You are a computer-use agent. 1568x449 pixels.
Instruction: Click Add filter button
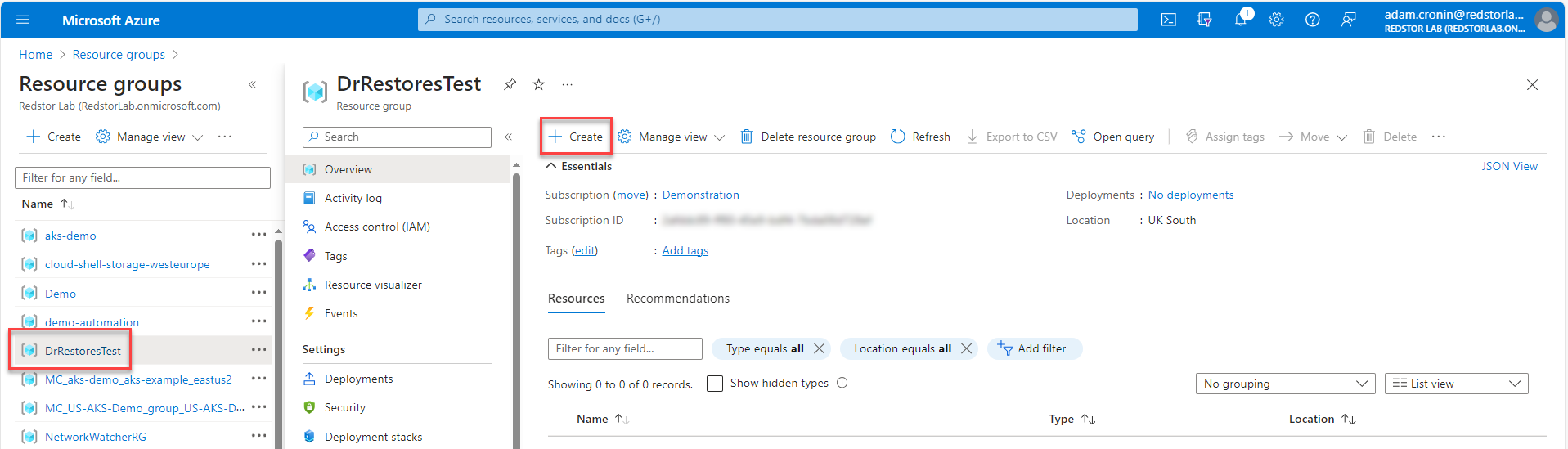pyautogui.click(x=1035, y=348)
